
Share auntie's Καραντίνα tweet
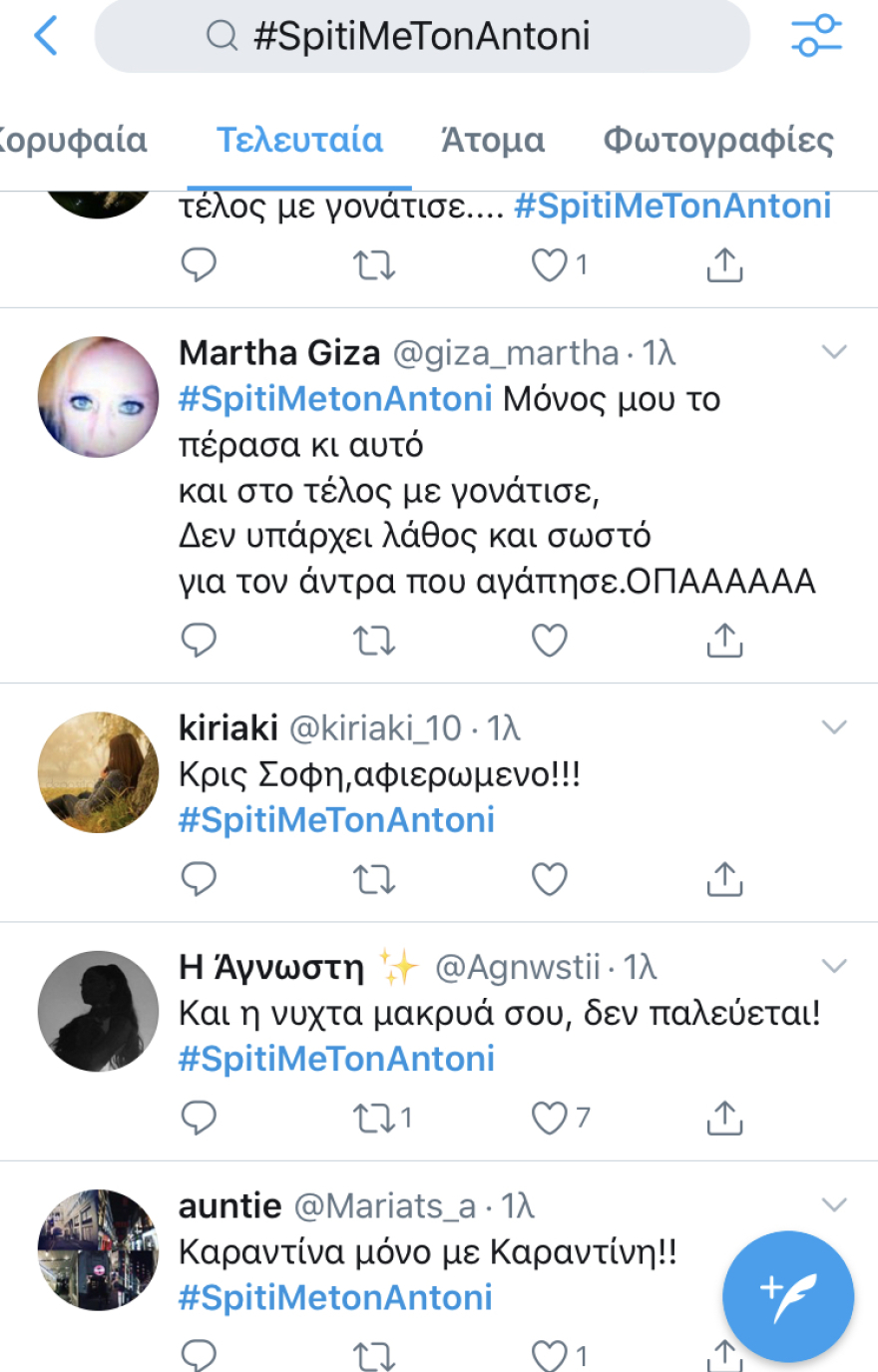(x=723, y=1355)
